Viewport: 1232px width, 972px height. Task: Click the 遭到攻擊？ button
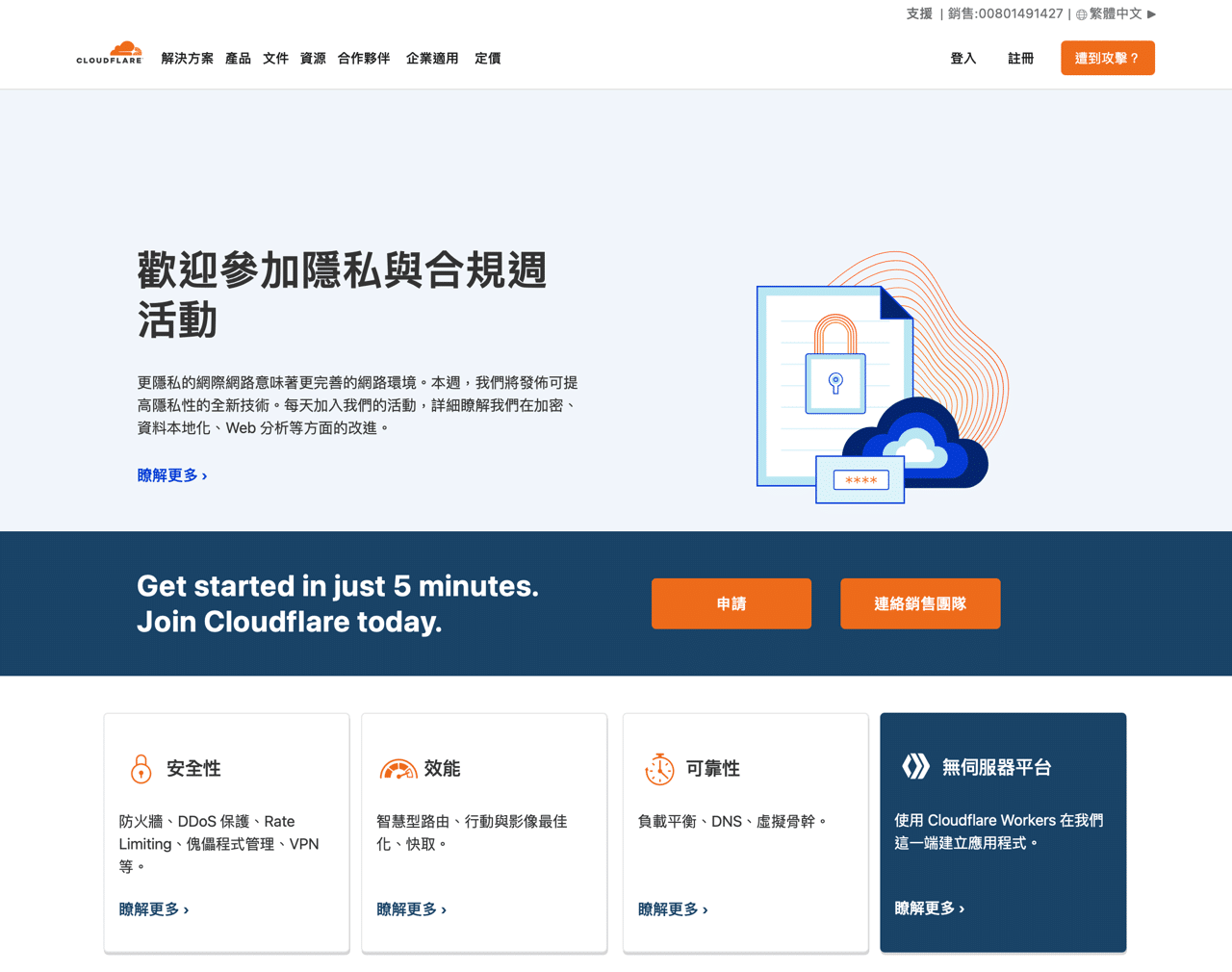point(1108,58)
